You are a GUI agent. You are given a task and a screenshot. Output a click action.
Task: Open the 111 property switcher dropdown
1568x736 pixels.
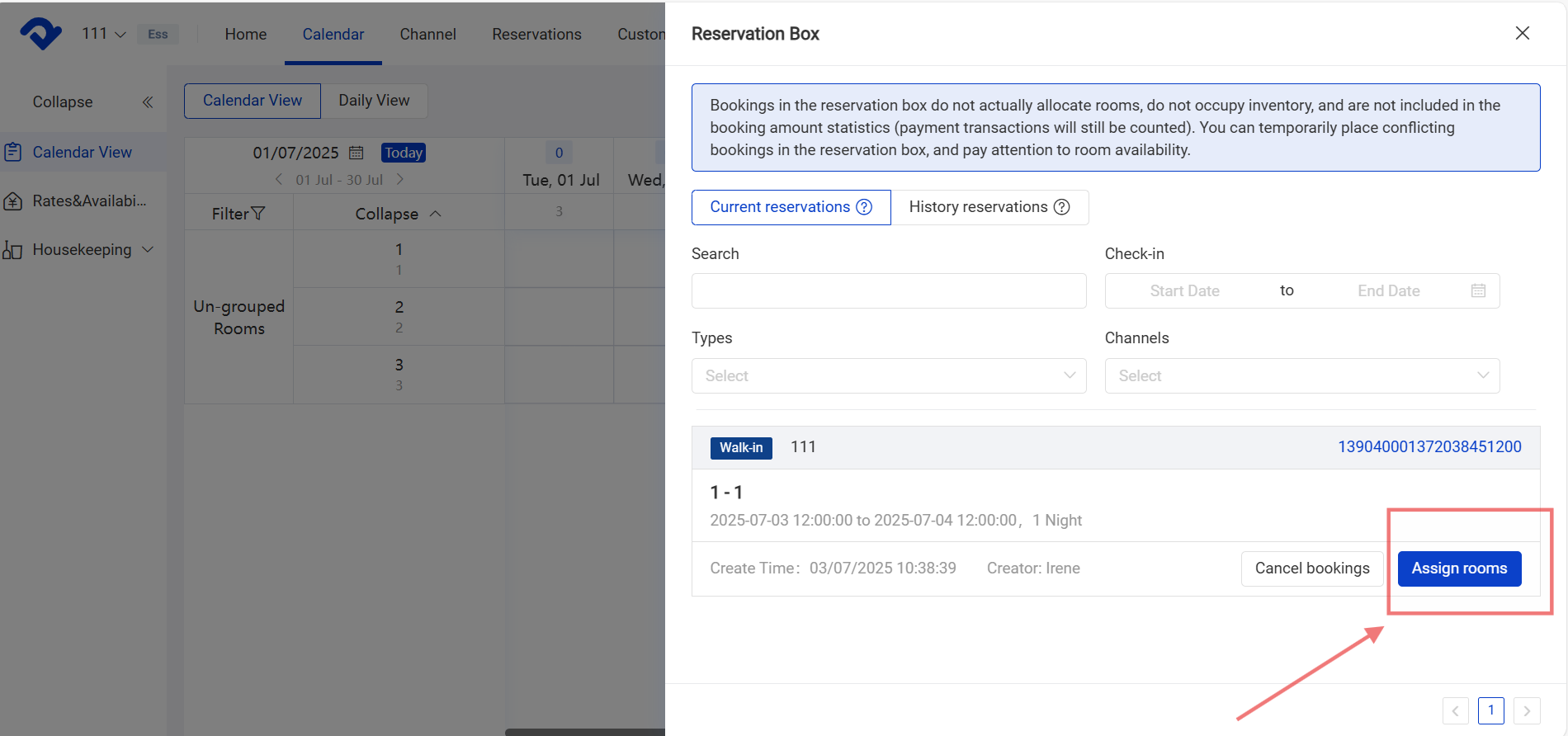[104, 34]
